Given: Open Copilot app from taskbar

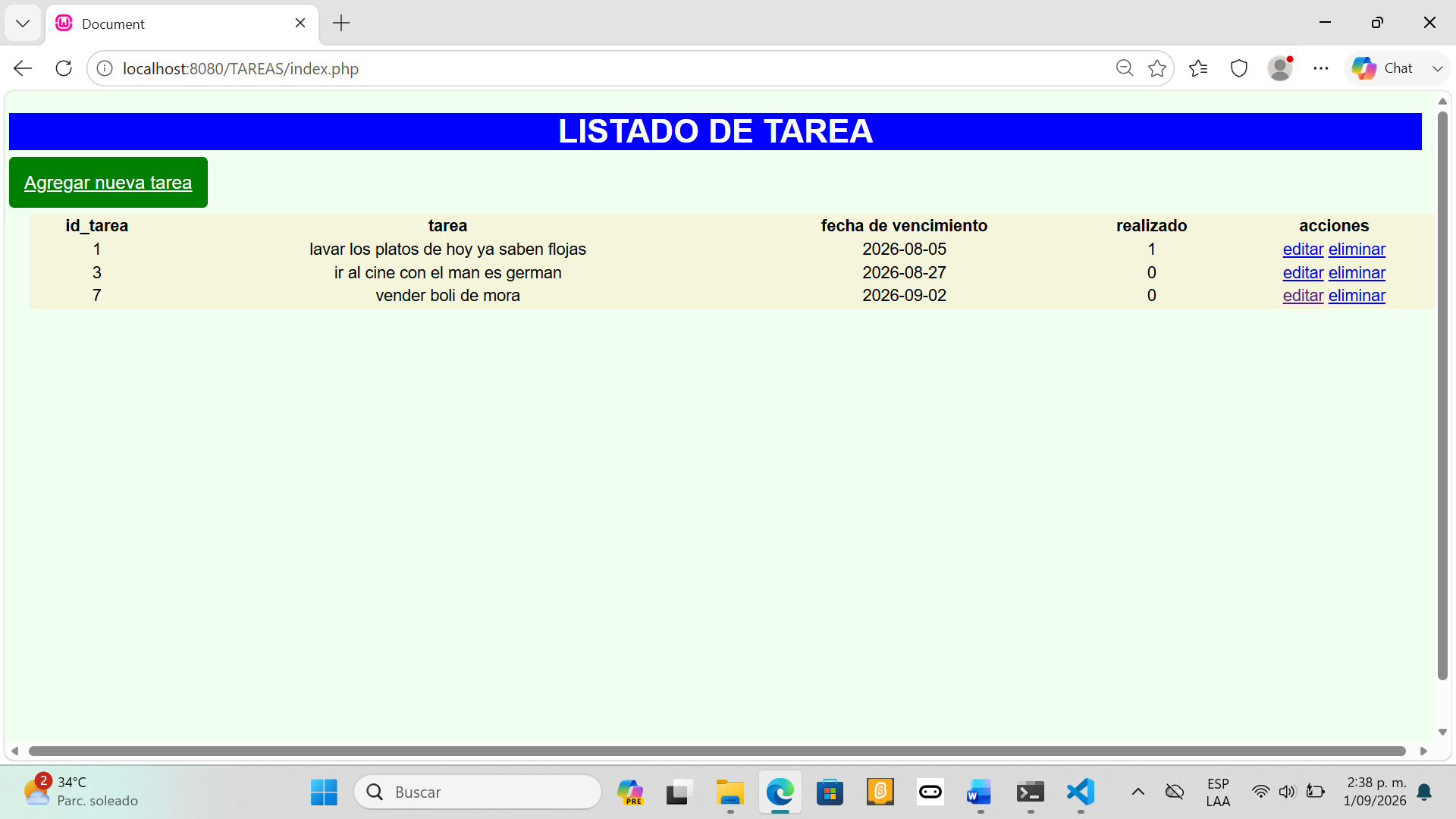Looking at the screenshot, I should (630, 792).
